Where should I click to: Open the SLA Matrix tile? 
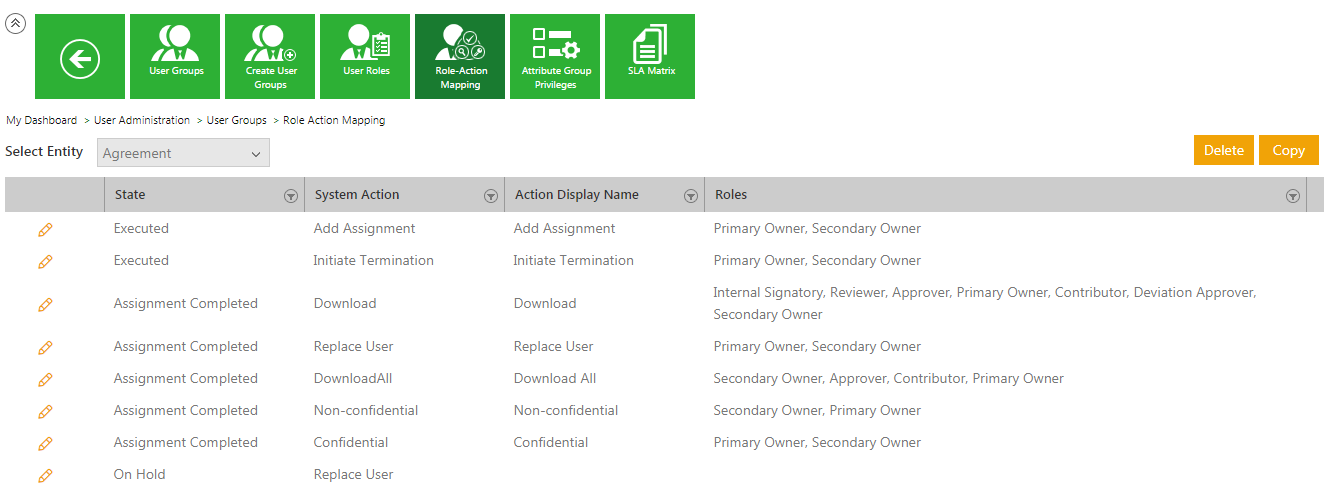[650, 57]
